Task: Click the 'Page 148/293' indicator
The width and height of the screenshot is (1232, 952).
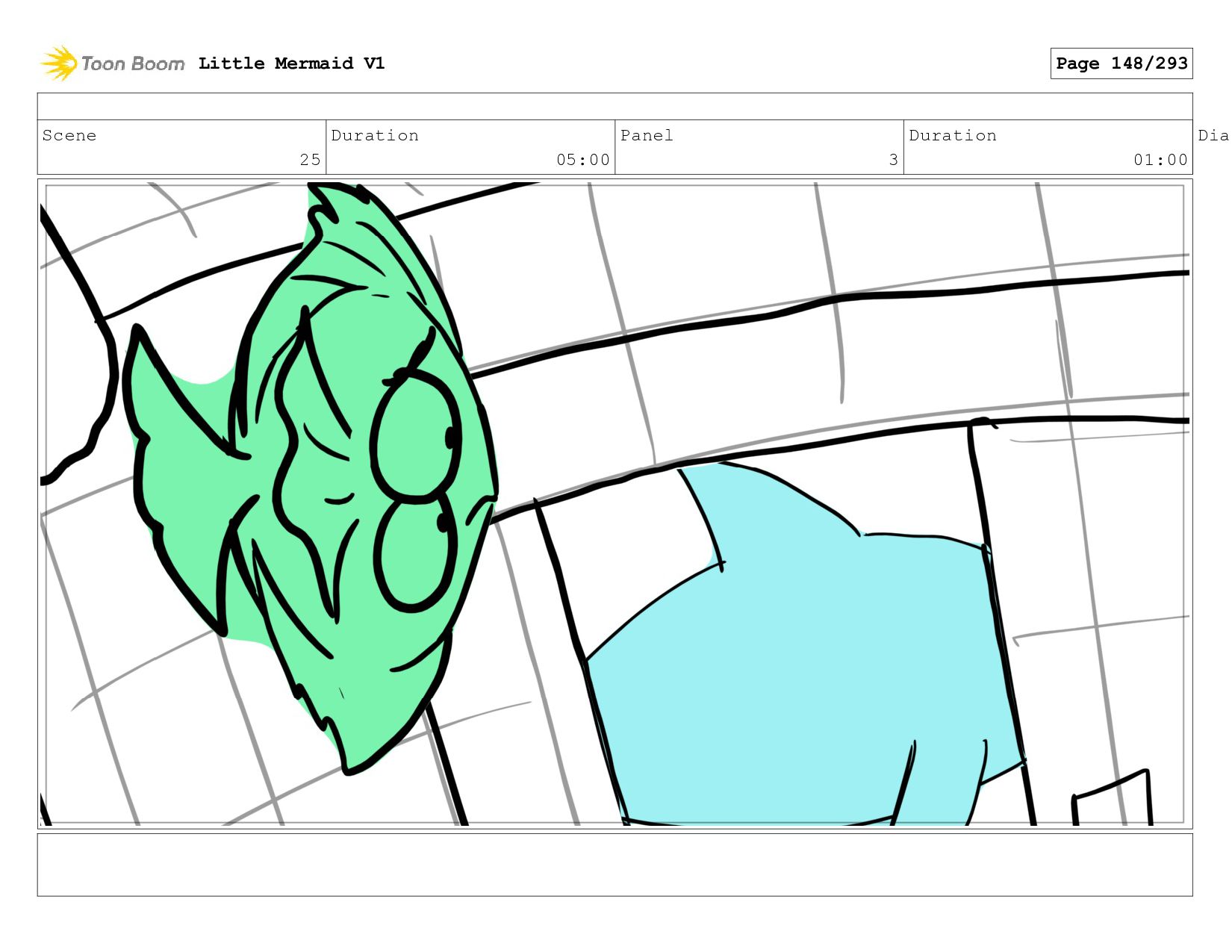Action: pyautogui.click(x=1121, y=63)
